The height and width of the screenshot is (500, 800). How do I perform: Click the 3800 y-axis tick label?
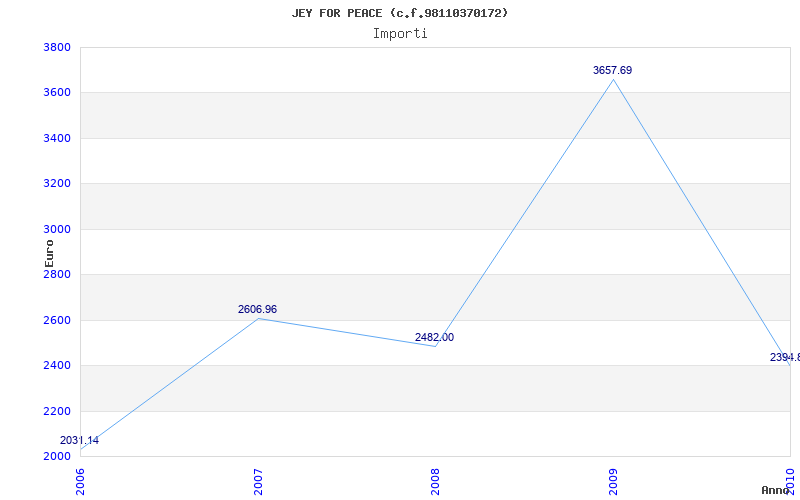click(x=57, y=47)
